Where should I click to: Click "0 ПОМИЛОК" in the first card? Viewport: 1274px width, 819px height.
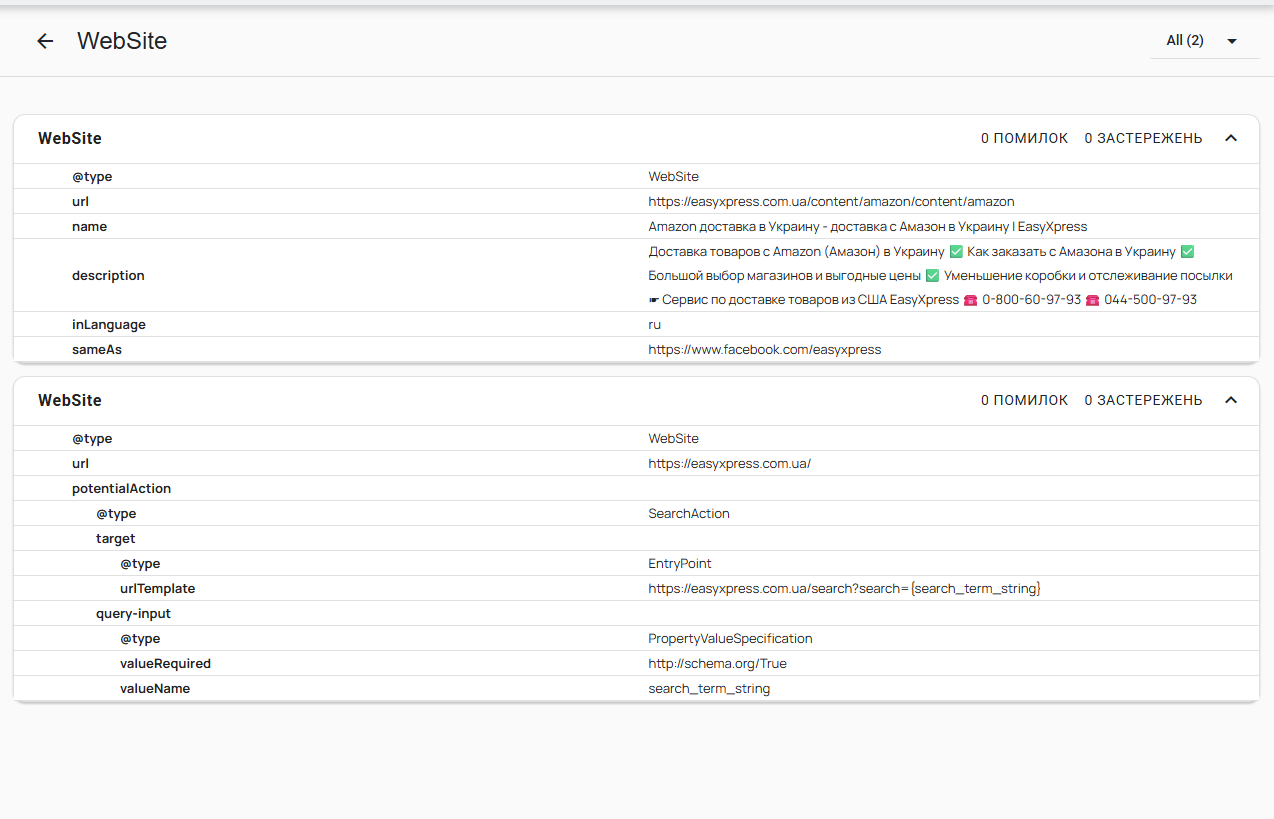[x=1024, y=139]
